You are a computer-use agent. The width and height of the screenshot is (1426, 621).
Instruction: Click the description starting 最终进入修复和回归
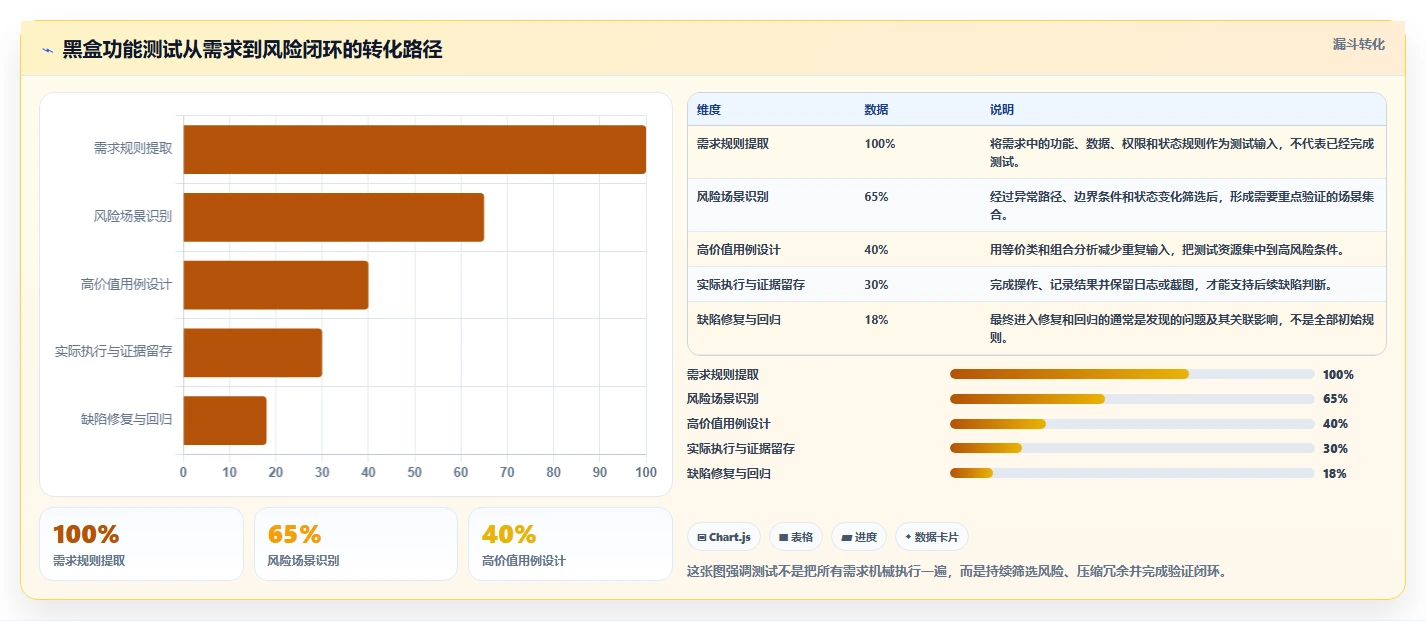1182,328
